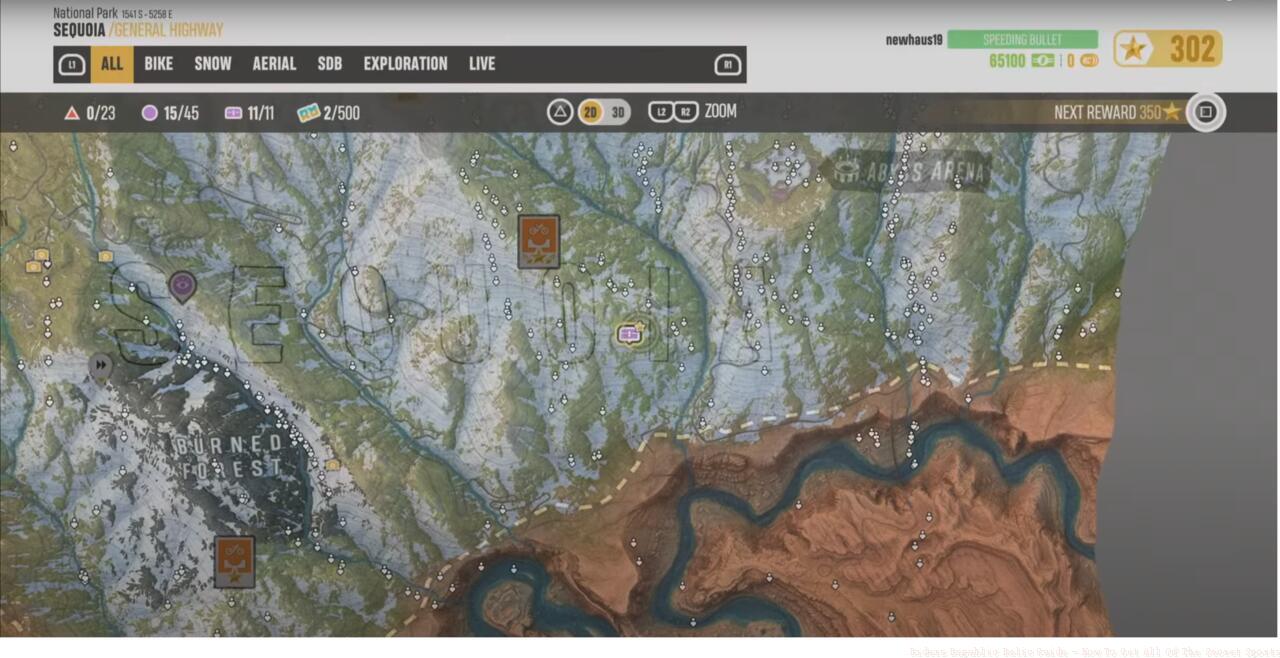1280x658 pixels.
Task: Switch to the BIKE filter tab
Action: [158, 64]
